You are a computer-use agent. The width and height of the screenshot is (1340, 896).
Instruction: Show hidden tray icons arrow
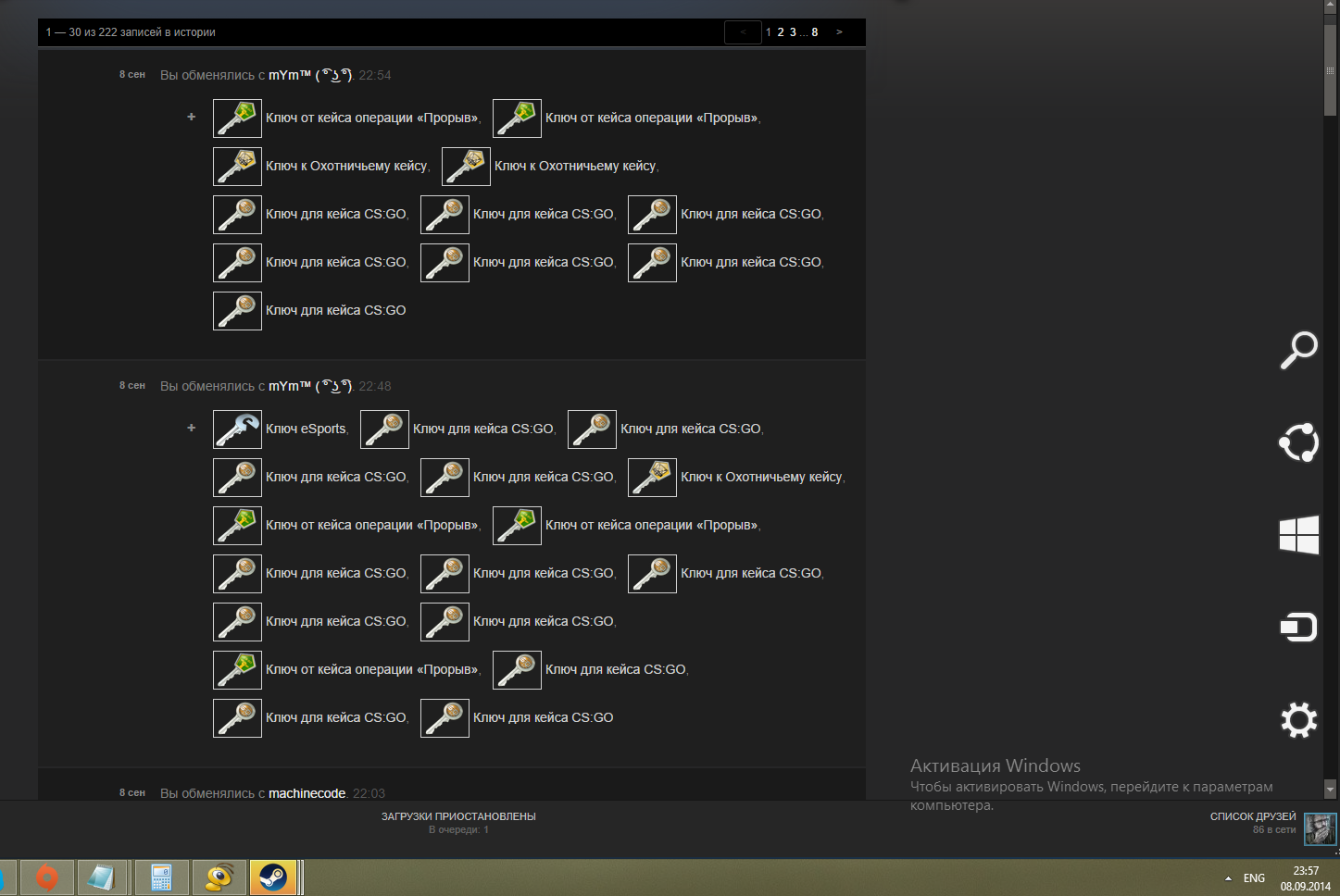[x=1228, y=878]
